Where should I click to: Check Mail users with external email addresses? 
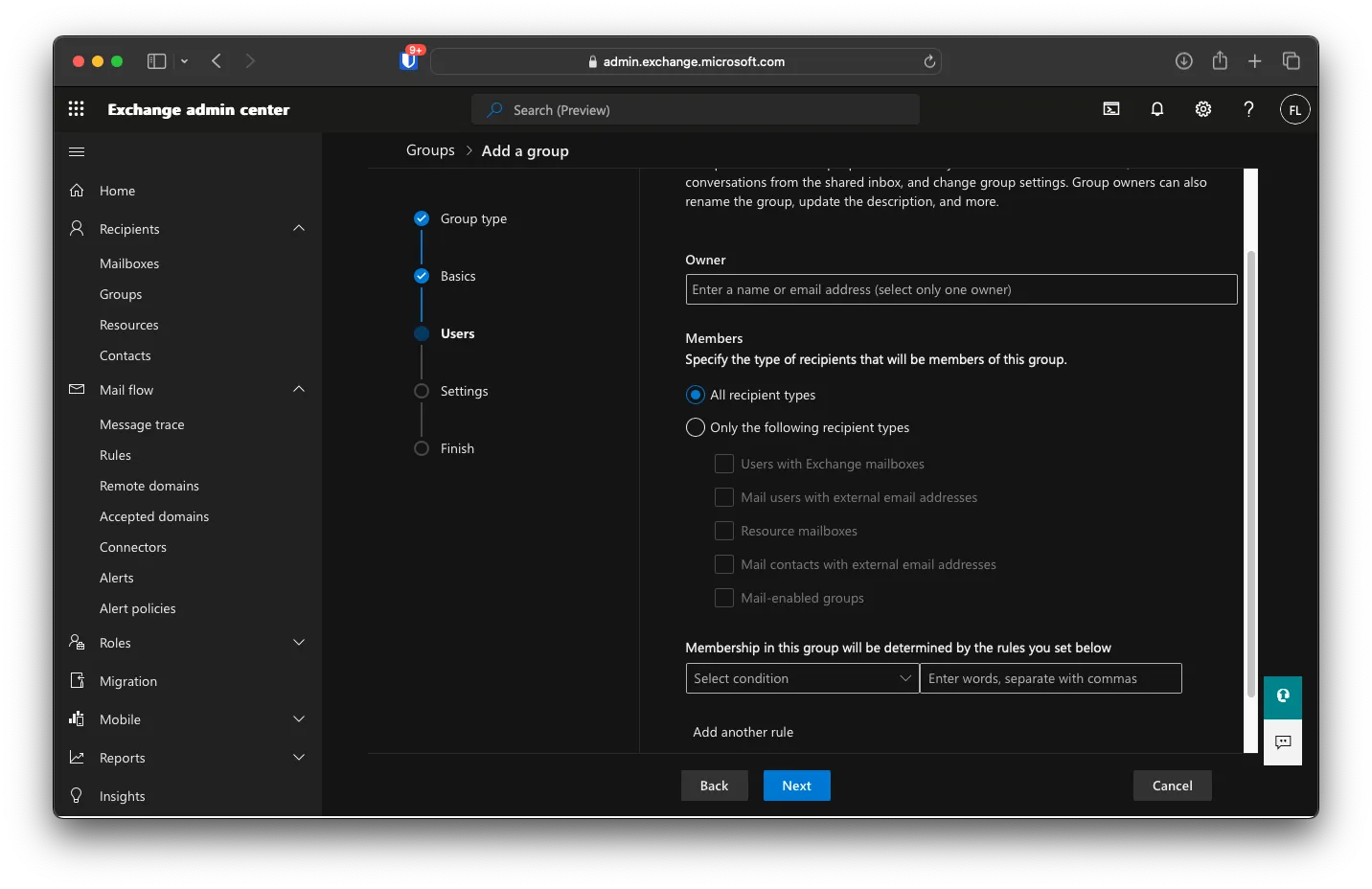pyautogui.click(x=724, y=497)
